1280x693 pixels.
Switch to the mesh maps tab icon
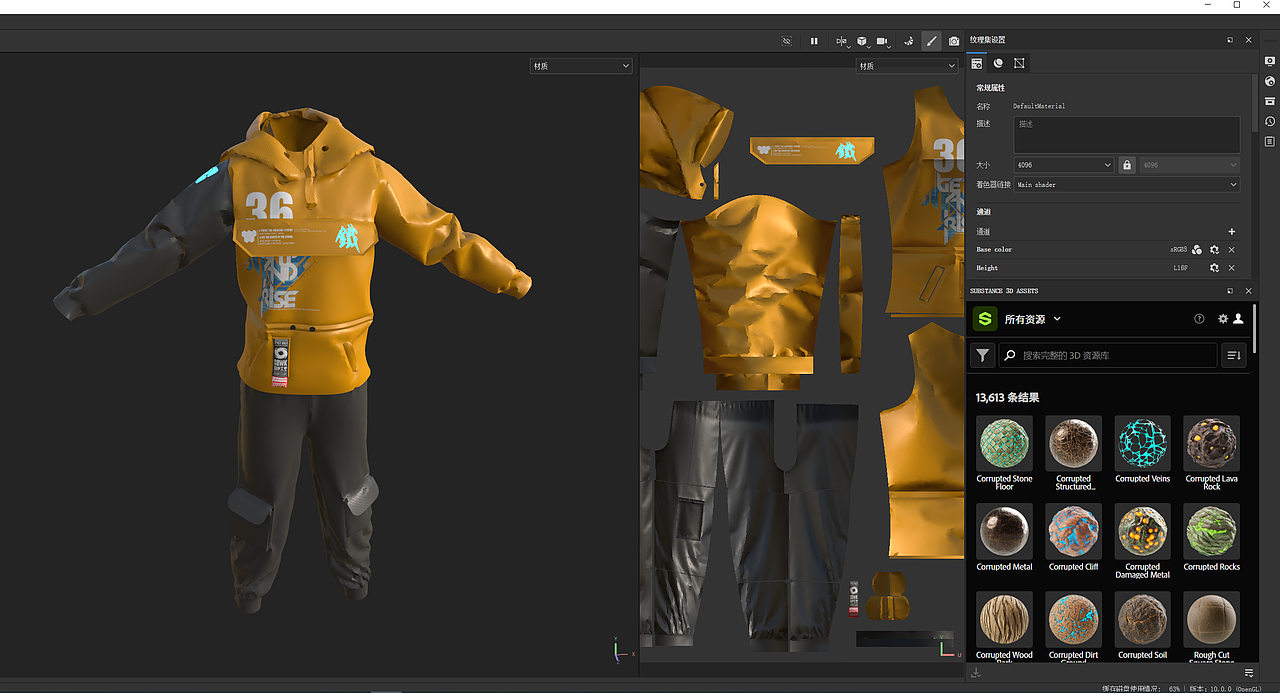[x=998, y=63]
